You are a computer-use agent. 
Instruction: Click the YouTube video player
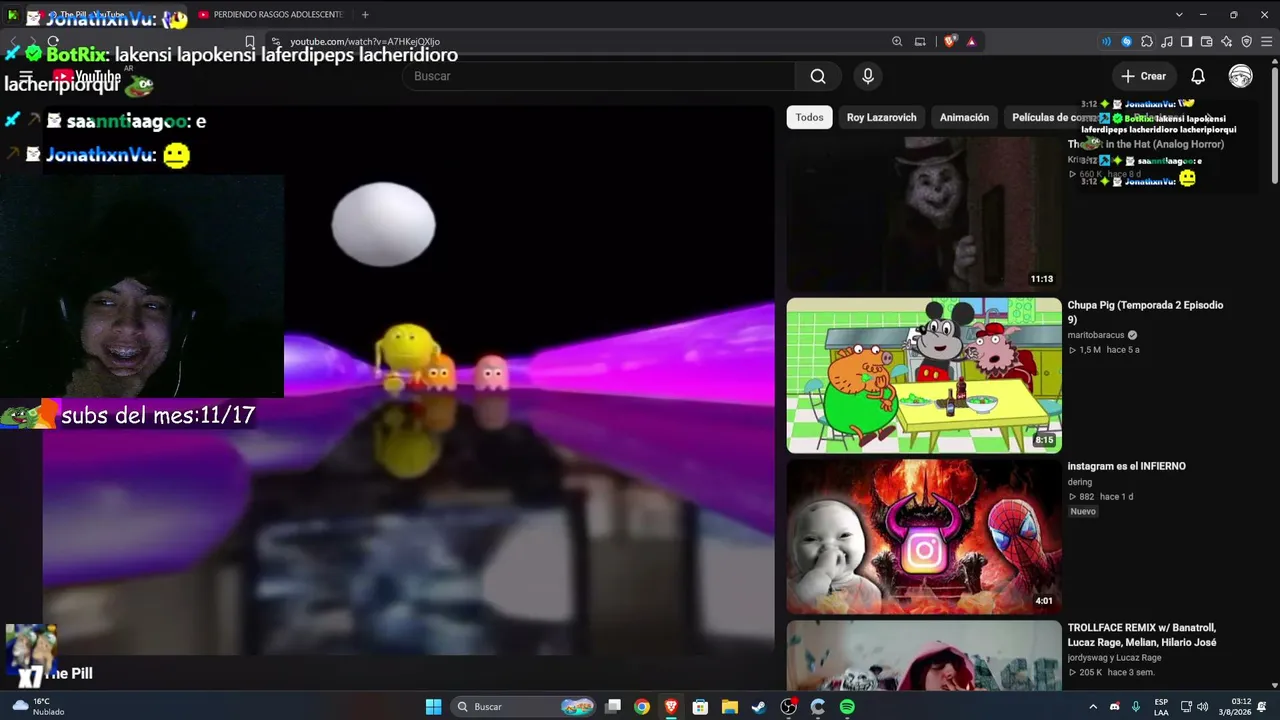pyautogui.click(x=408, y=380)
